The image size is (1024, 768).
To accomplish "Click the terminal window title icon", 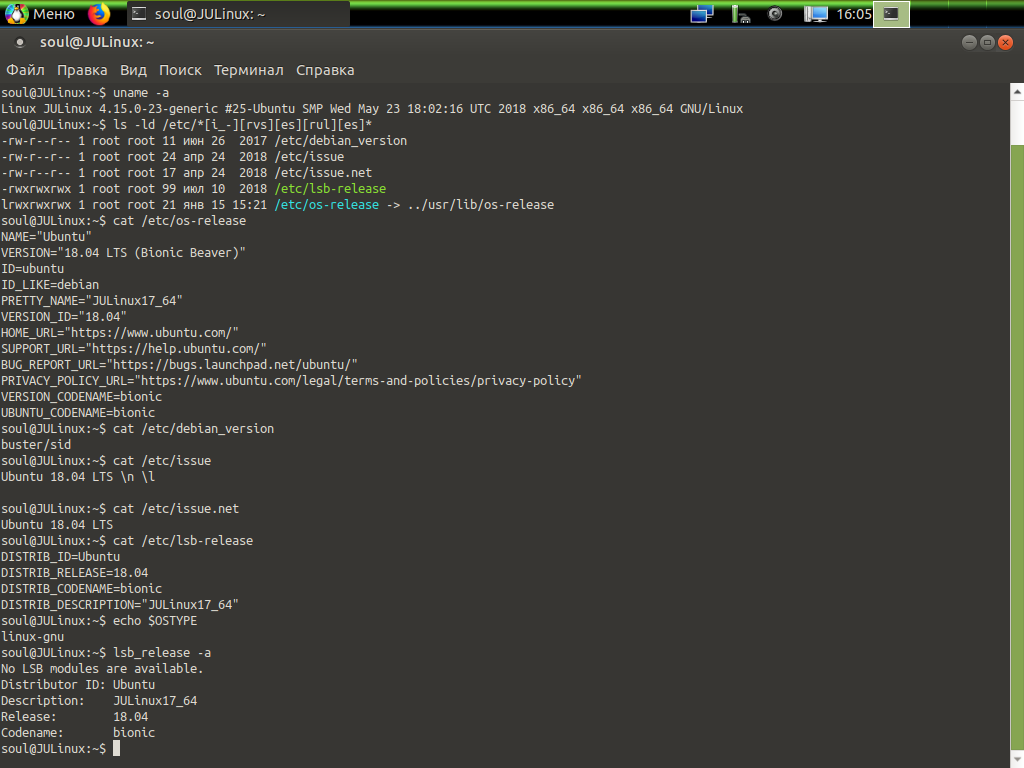I will coord(20,42).
